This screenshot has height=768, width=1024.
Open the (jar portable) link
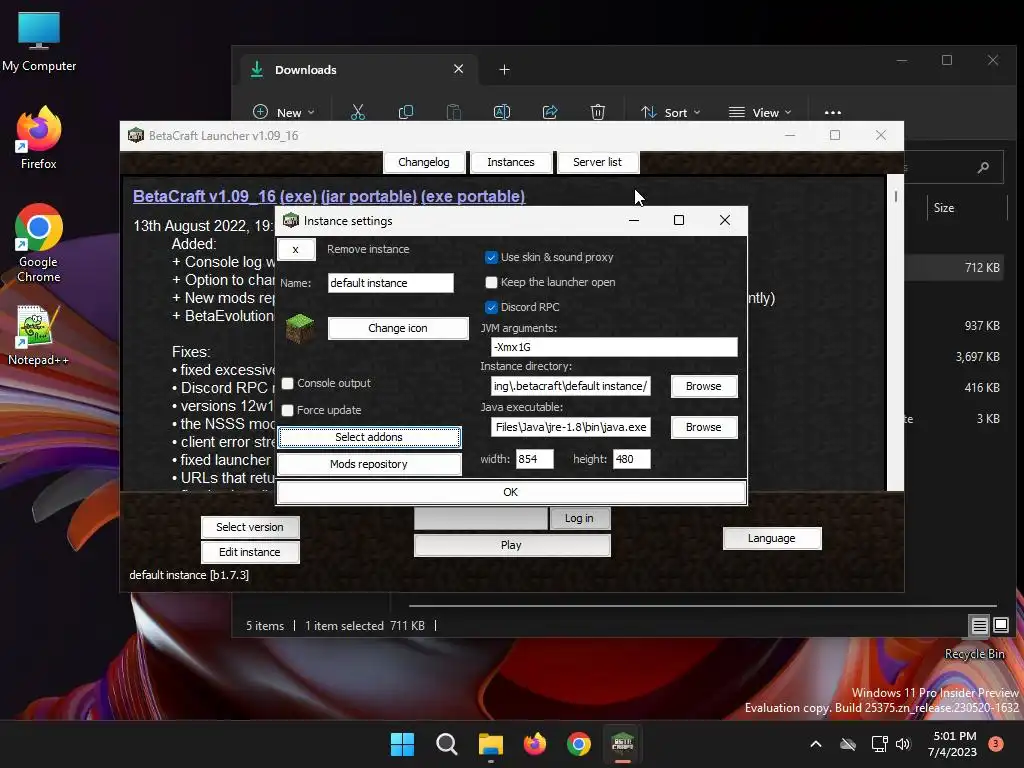[x=368, y=196]
